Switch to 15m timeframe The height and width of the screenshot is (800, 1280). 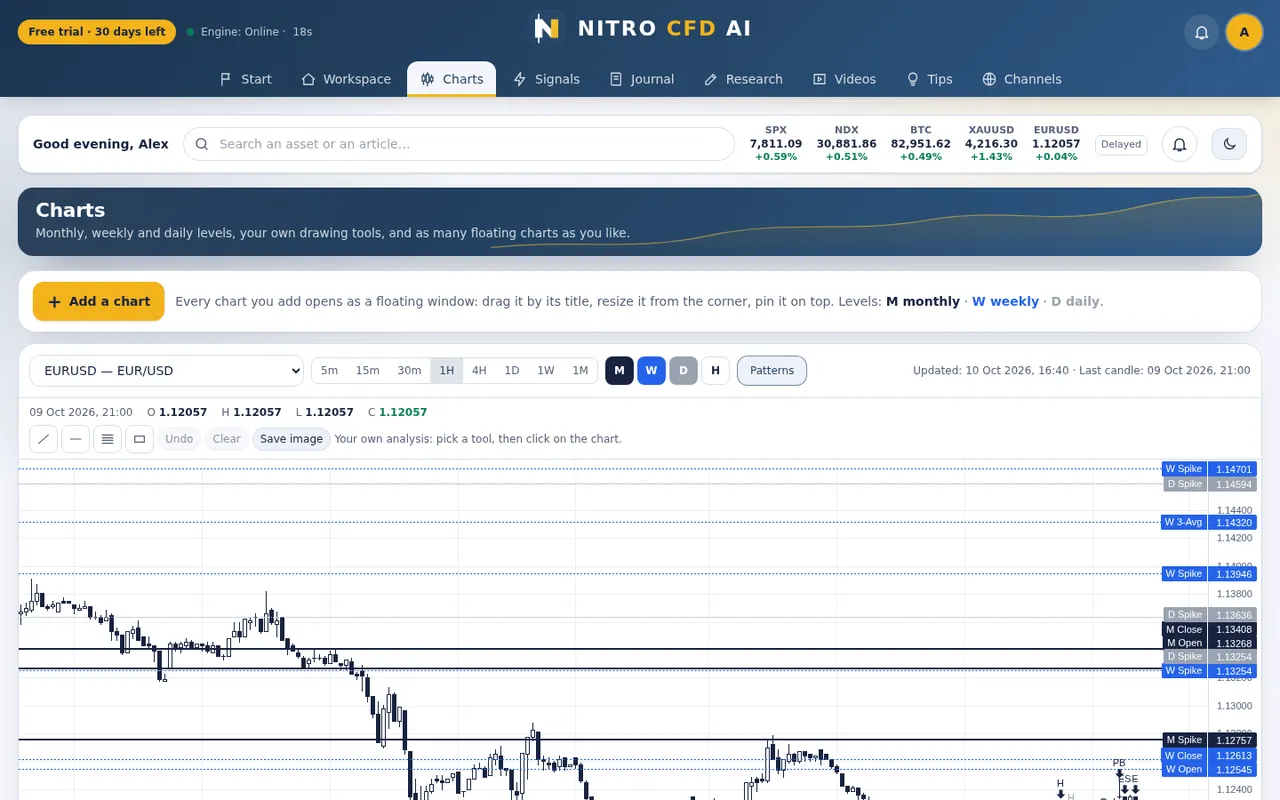(x=367, y=371)
